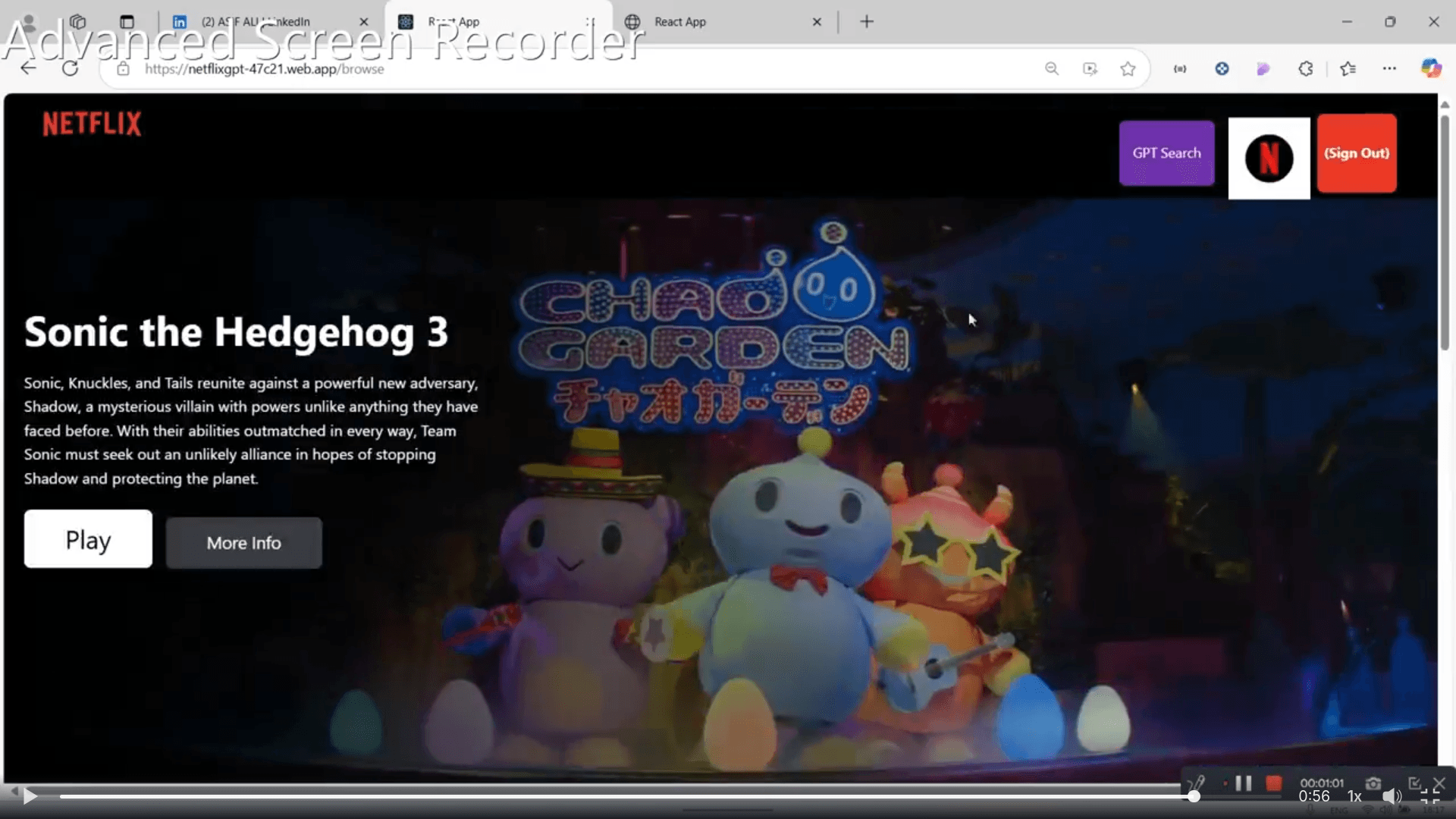Close the recorder toolbar

1439,783
